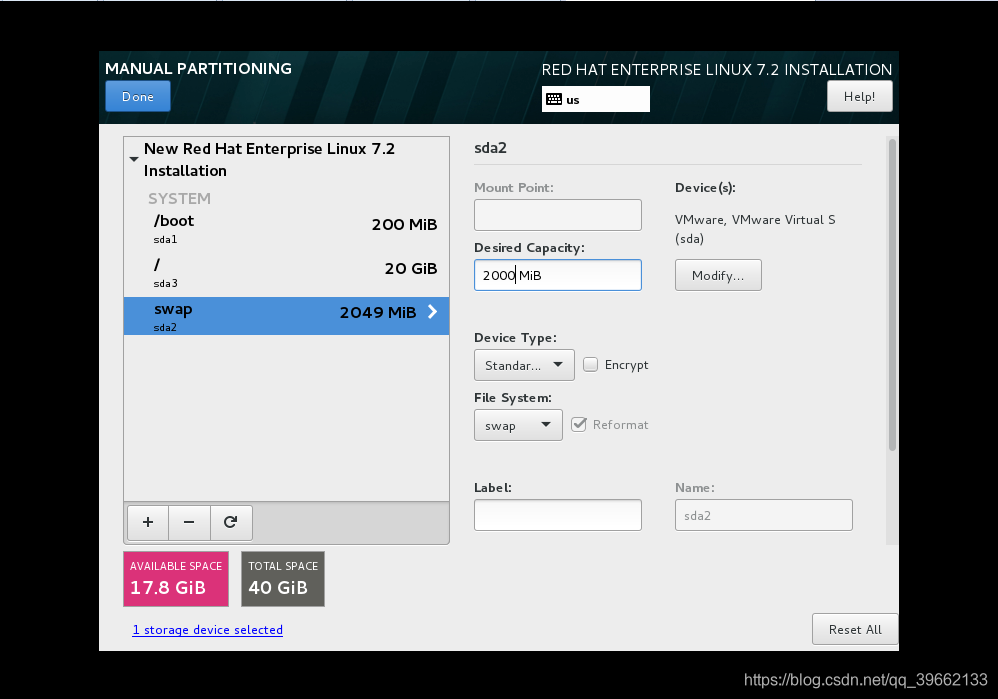Click the SYSTEM group heading
Image resolution: width=998 pixels, height=699 pixels.
point(179,199)
